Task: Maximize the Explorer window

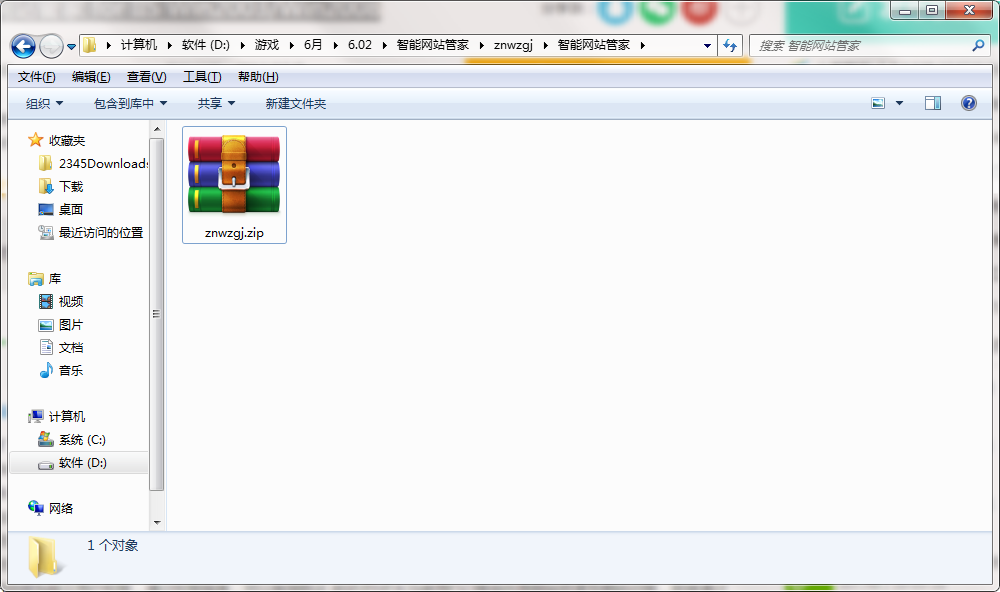Action: click(x=932, y=10)
